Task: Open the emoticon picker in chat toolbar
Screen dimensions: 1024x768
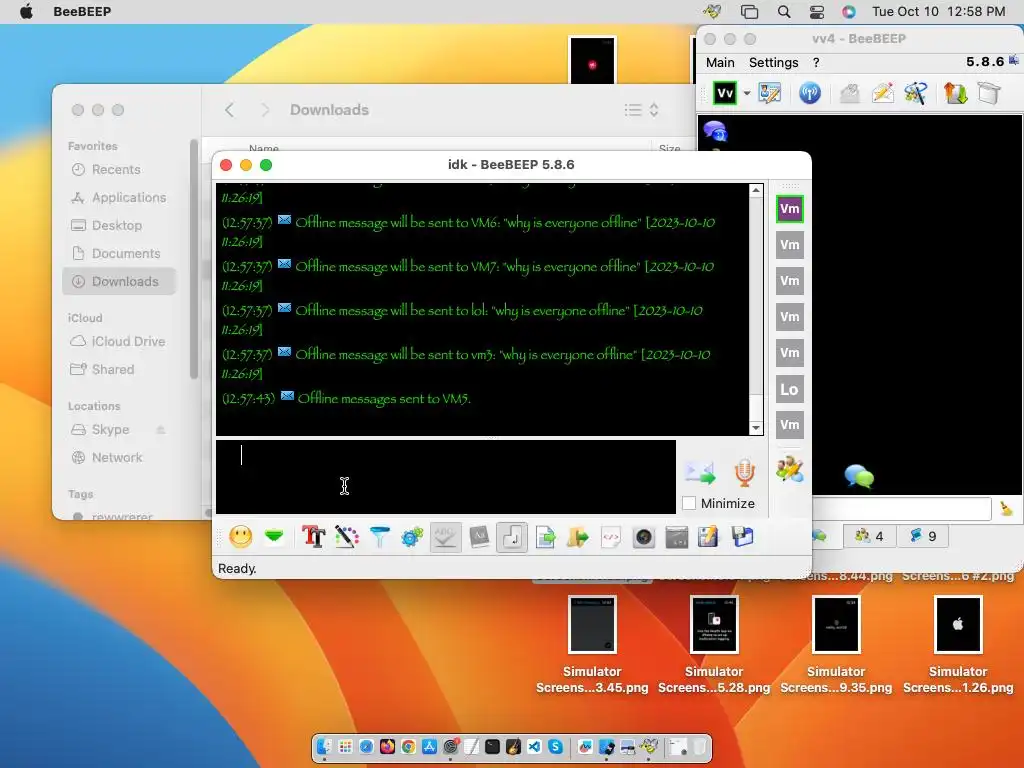Action: tap(240, 537)
